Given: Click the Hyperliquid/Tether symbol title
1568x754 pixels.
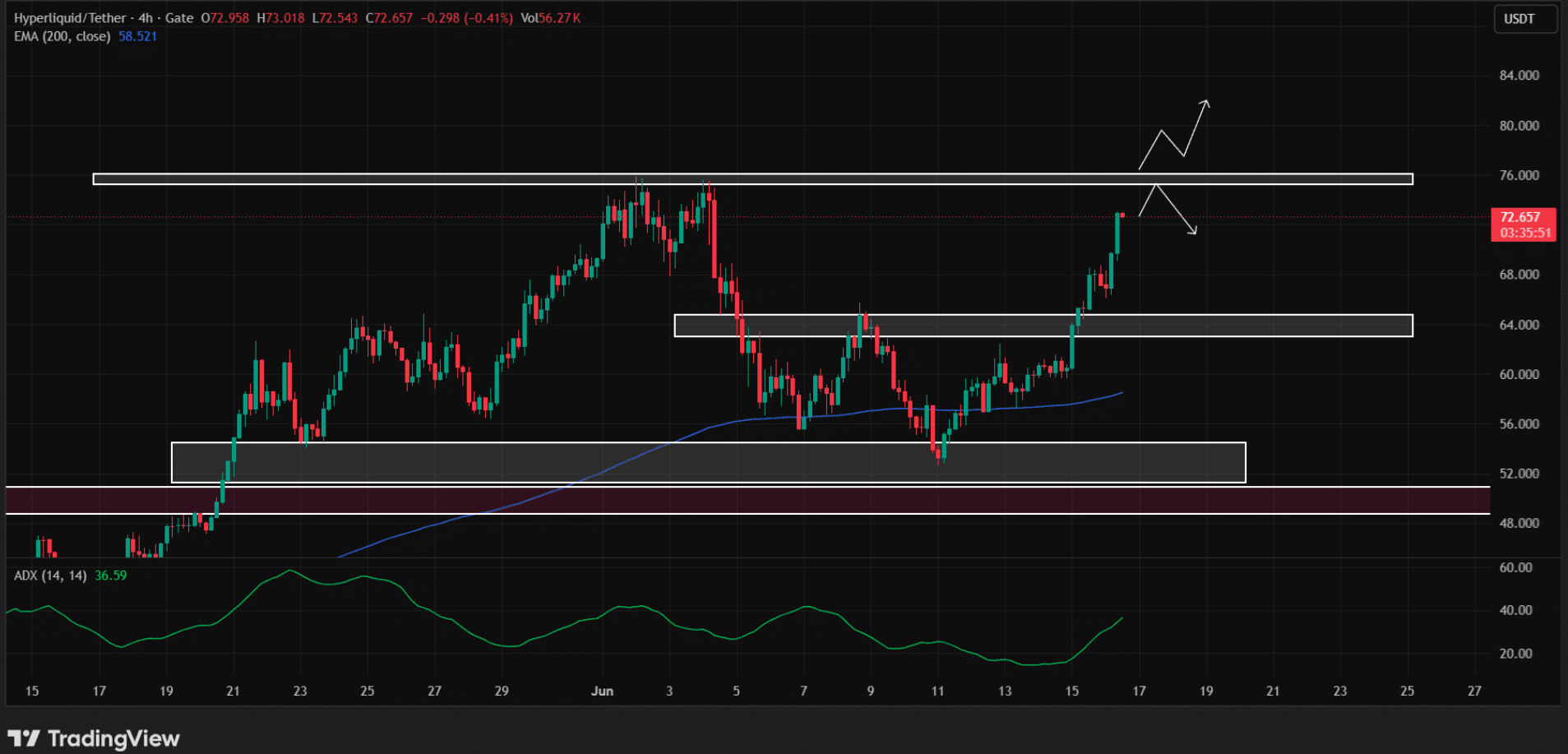Looking at the screenshot, I should (x=71, y=18).
